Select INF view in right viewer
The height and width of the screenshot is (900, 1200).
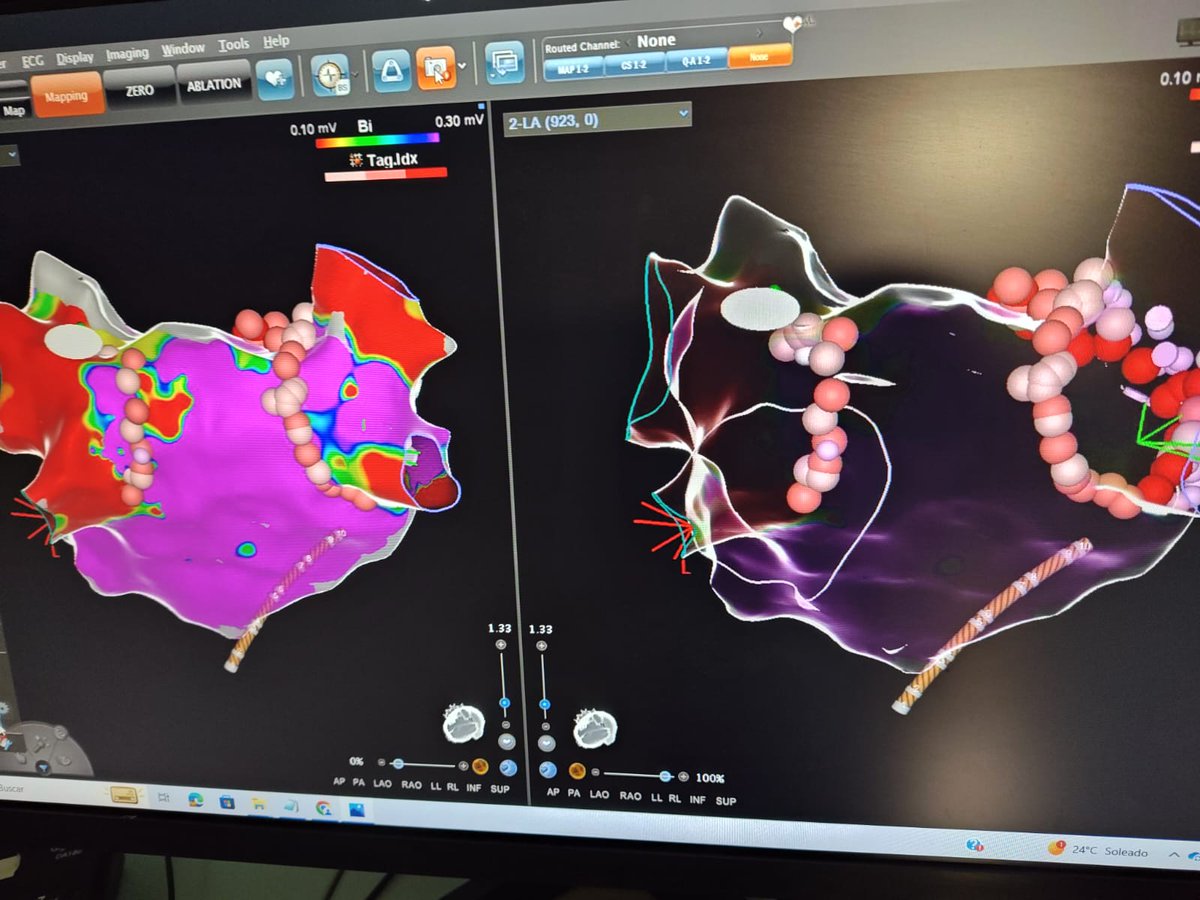pos(697,799)
